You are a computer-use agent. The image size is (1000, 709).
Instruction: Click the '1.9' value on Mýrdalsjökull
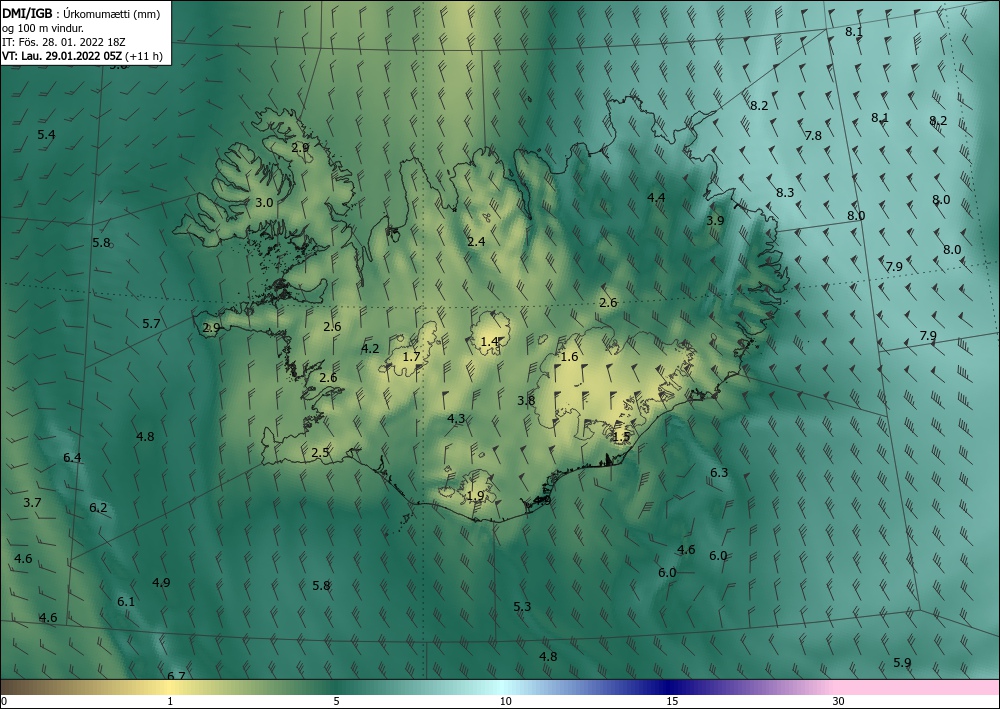475,495
